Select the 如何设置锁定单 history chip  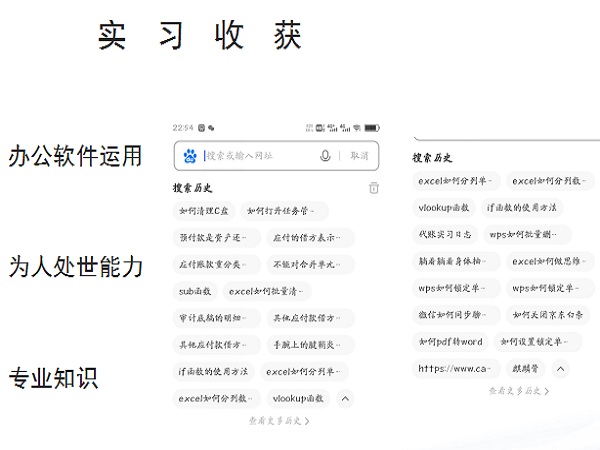[x=538, y=342]
